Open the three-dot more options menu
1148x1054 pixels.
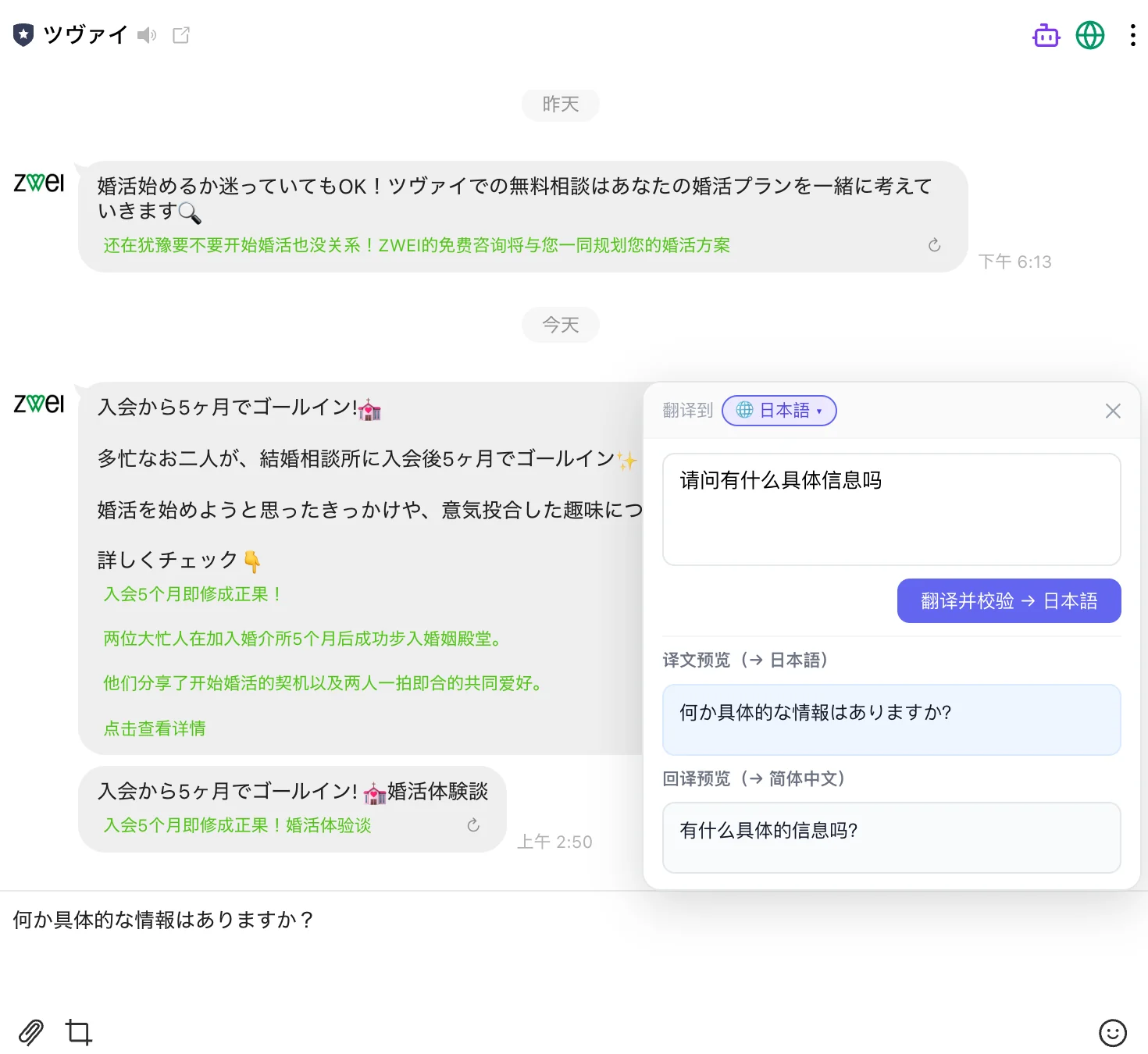click(x=1132, y=35)
